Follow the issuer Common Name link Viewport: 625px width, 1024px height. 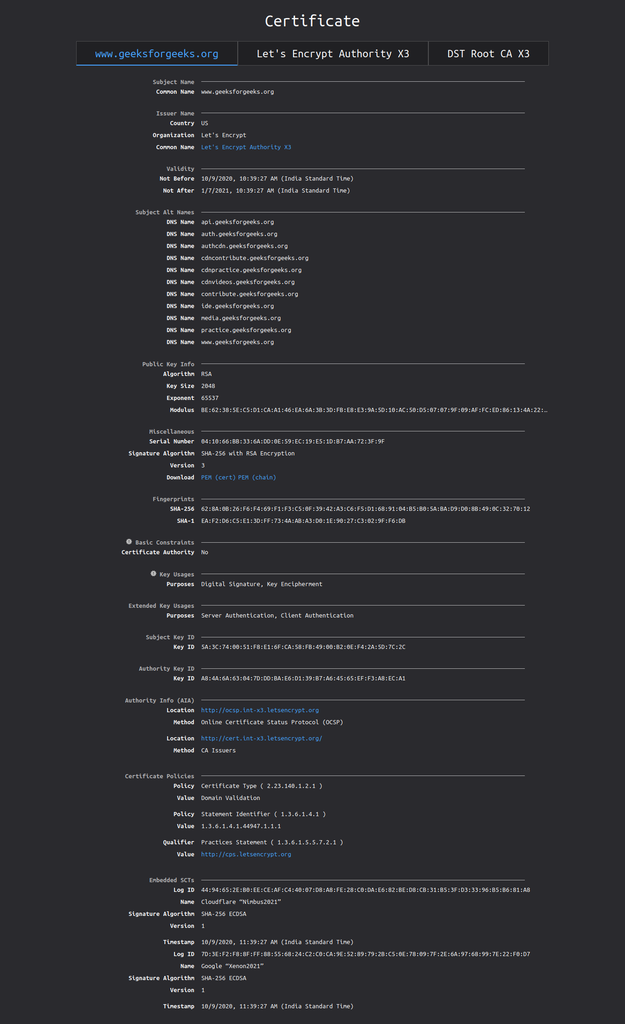246,147
